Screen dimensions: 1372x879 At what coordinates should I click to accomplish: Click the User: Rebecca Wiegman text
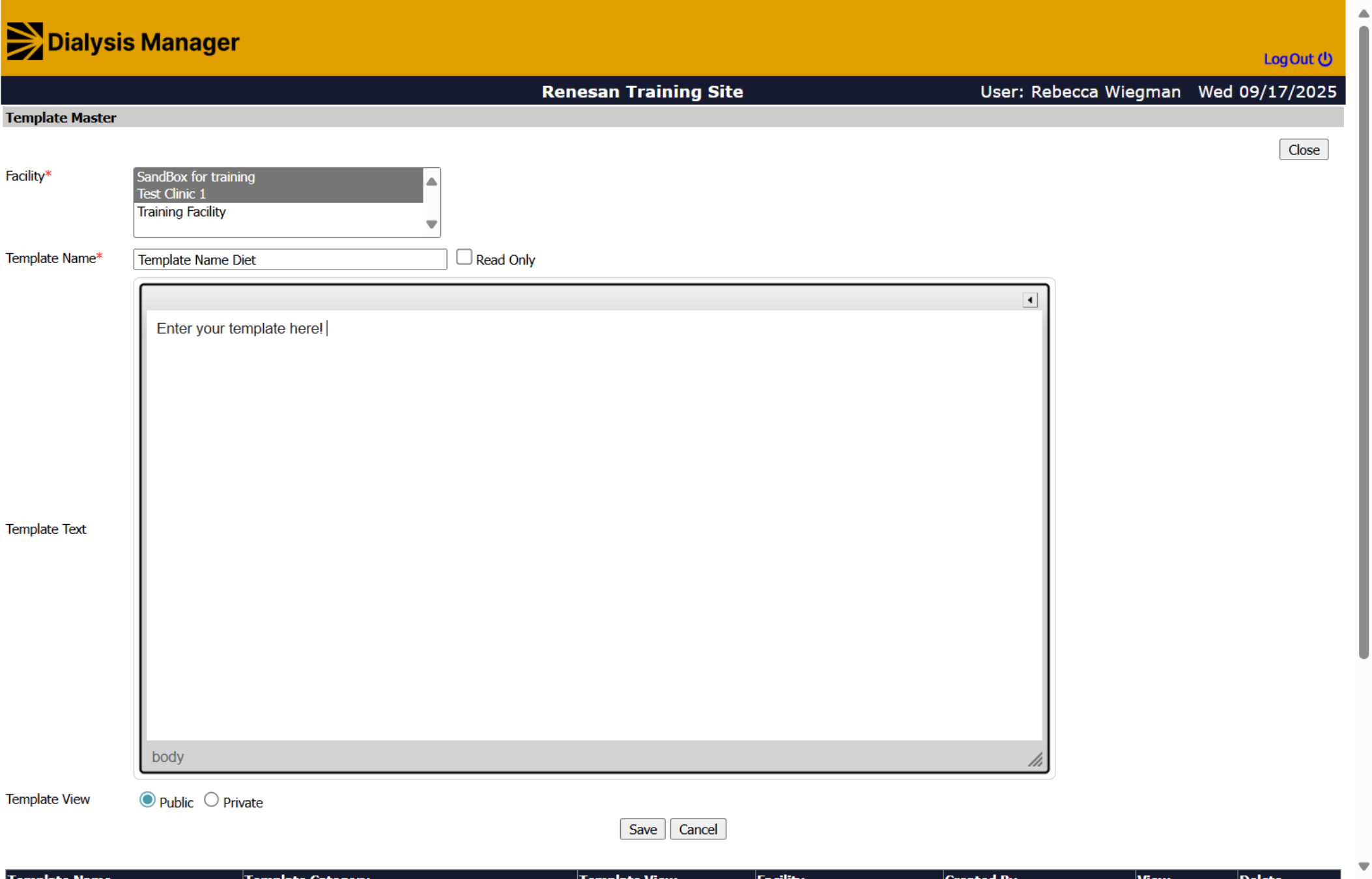[x=1080, y=92]
